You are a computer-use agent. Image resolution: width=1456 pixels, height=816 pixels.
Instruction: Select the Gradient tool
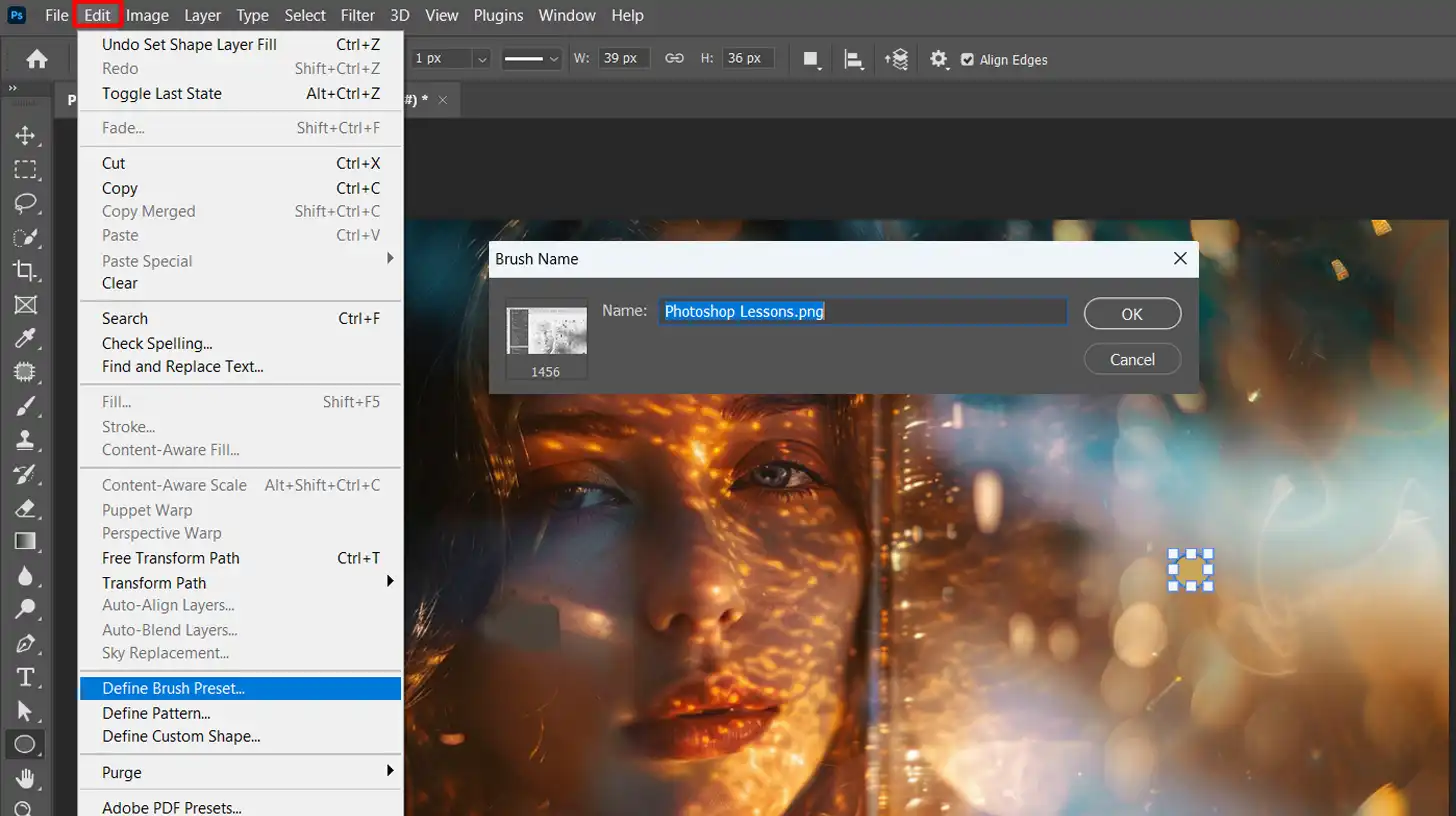click(25, 542)
